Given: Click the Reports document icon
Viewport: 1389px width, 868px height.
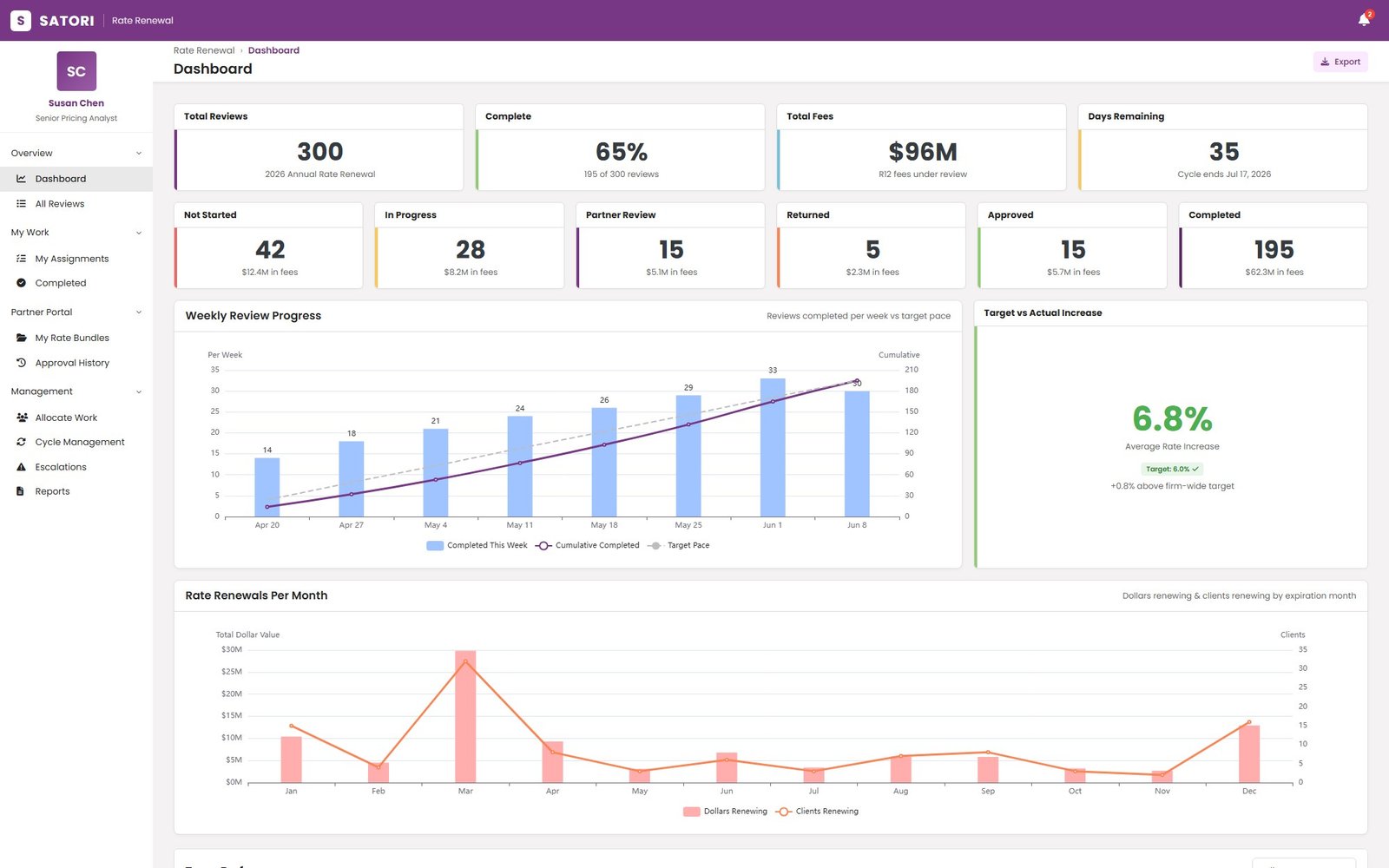Looking at the screenshot, I should point(21,491).
